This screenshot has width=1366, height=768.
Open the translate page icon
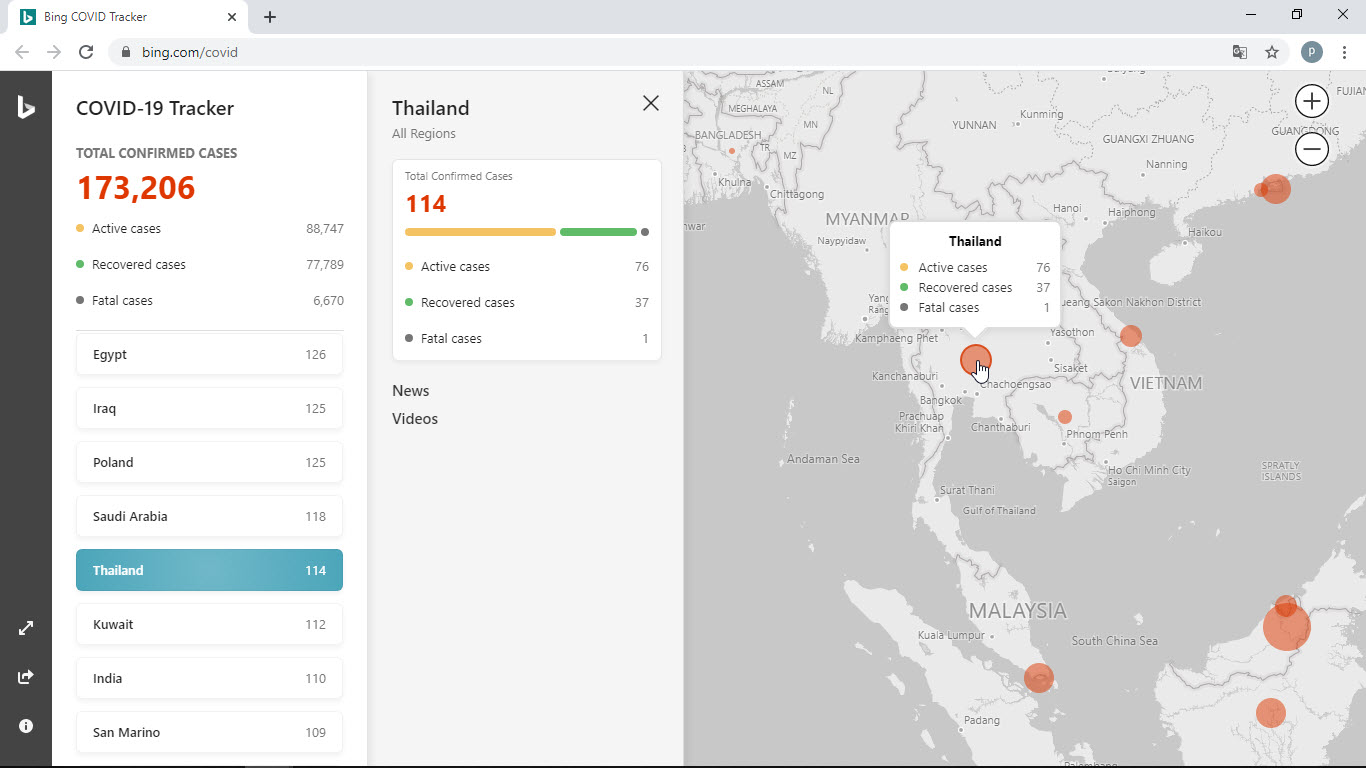1239,52
